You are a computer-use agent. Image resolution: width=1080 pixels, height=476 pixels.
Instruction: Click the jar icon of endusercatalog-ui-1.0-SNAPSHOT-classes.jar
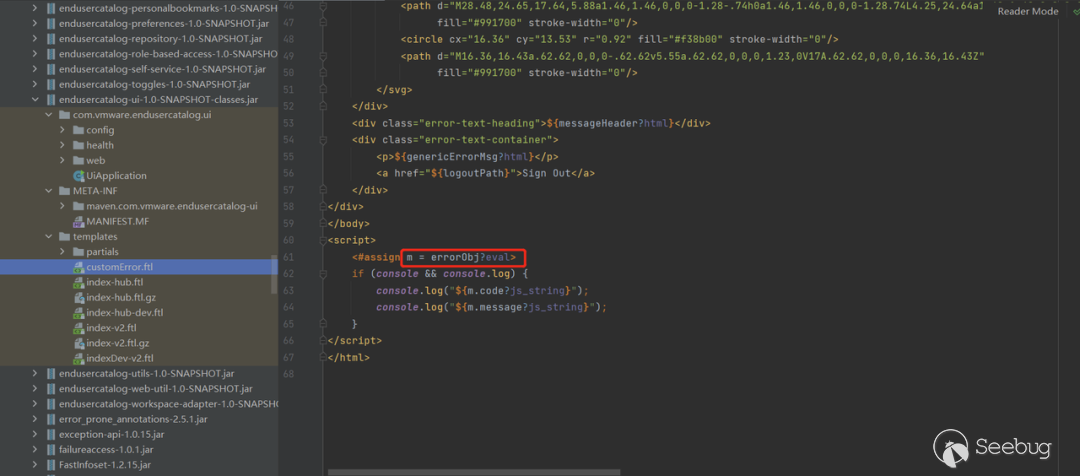[x=50, y=99]
